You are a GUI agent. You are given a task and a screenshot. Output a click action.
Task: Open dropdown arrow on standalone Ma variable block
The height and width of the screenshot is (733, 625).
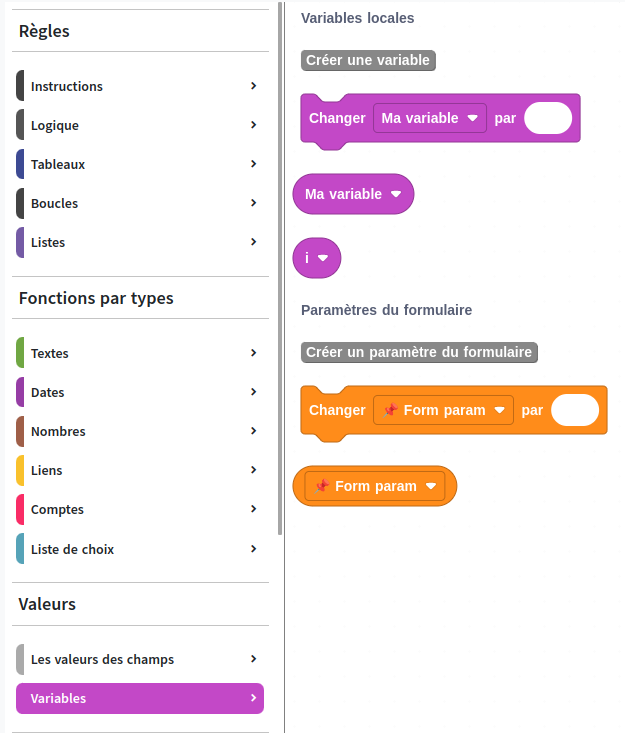tap(396, 194)
